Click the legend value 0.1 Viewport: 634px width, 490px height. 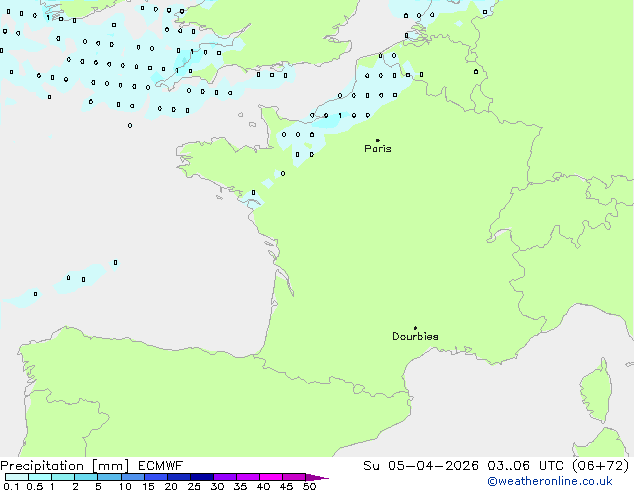point(11,486)
